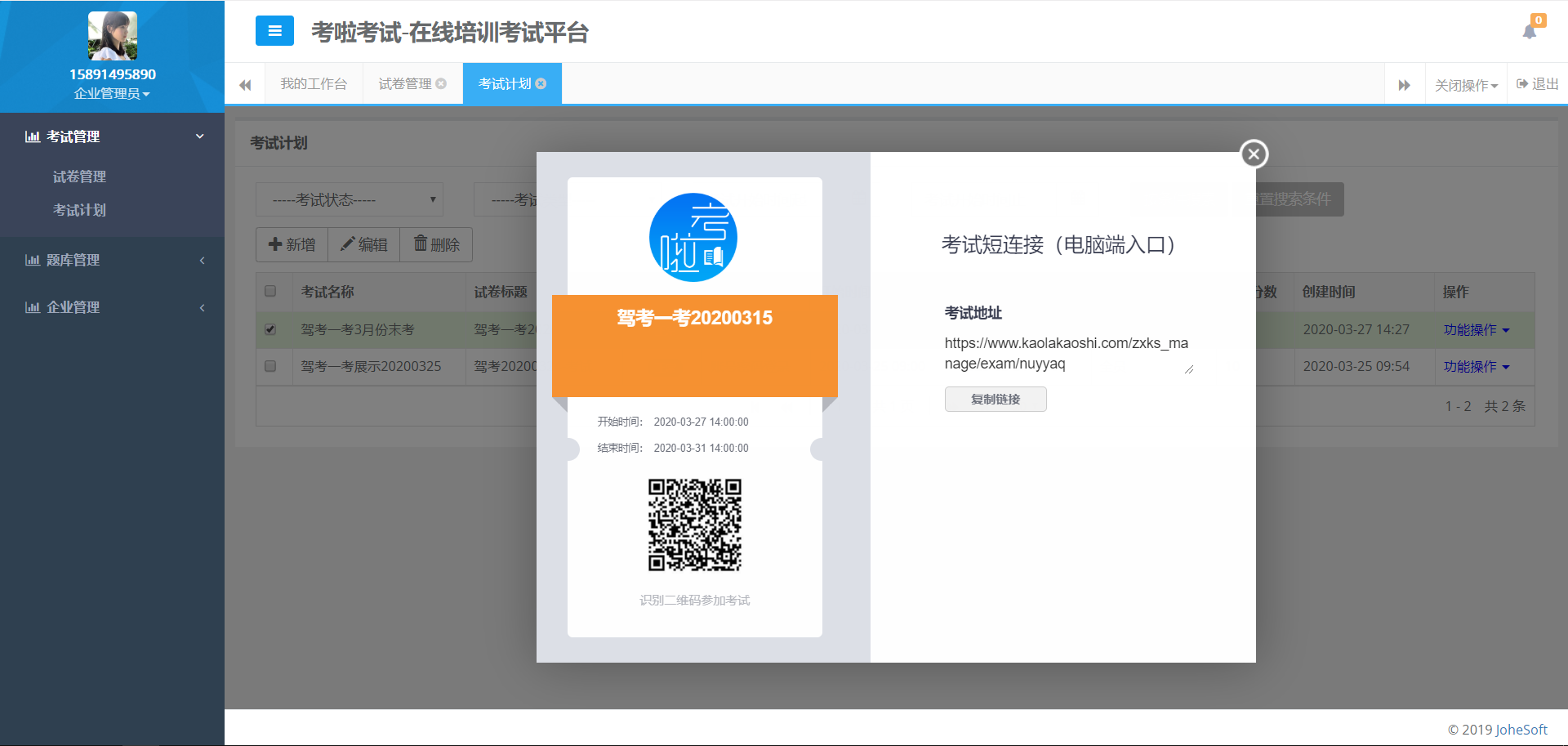Close the exam link dialog

click(1254, 154)
